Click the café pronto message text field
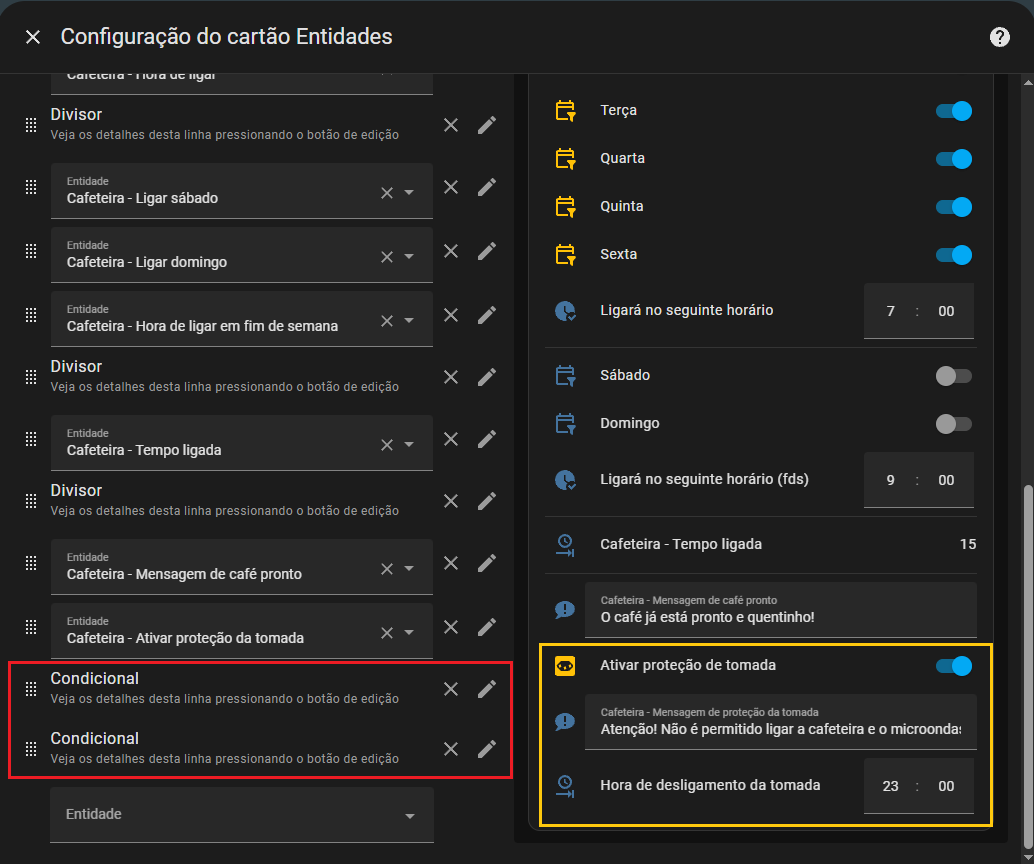 pyautogui.click(x=780, y=610)
